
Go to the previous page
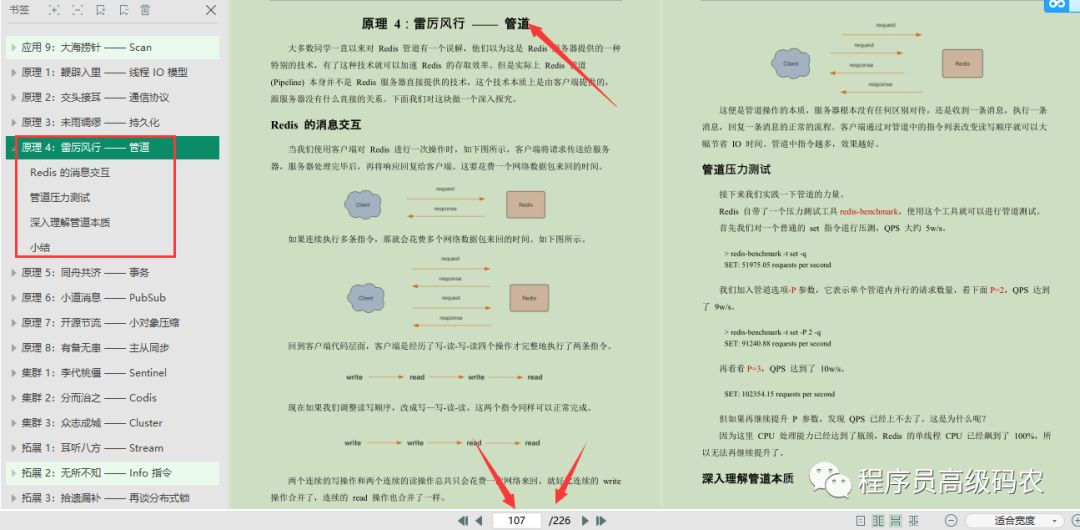tap(479, 520)
